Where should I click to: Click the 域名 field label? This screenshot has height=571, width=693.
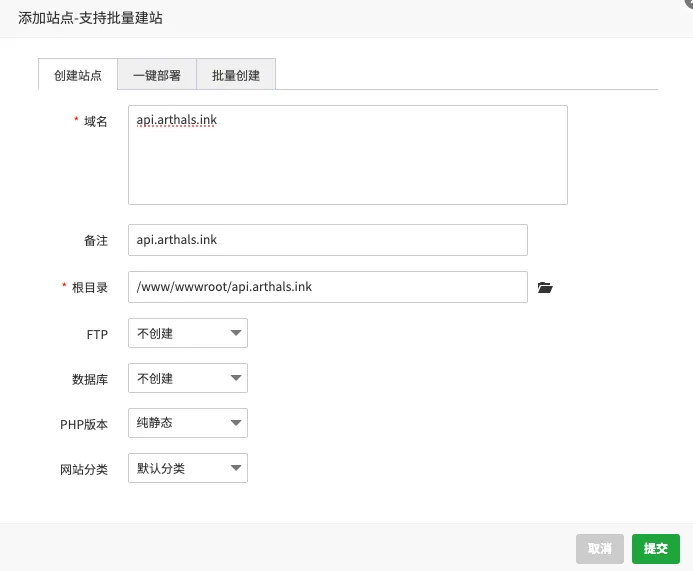95,121
